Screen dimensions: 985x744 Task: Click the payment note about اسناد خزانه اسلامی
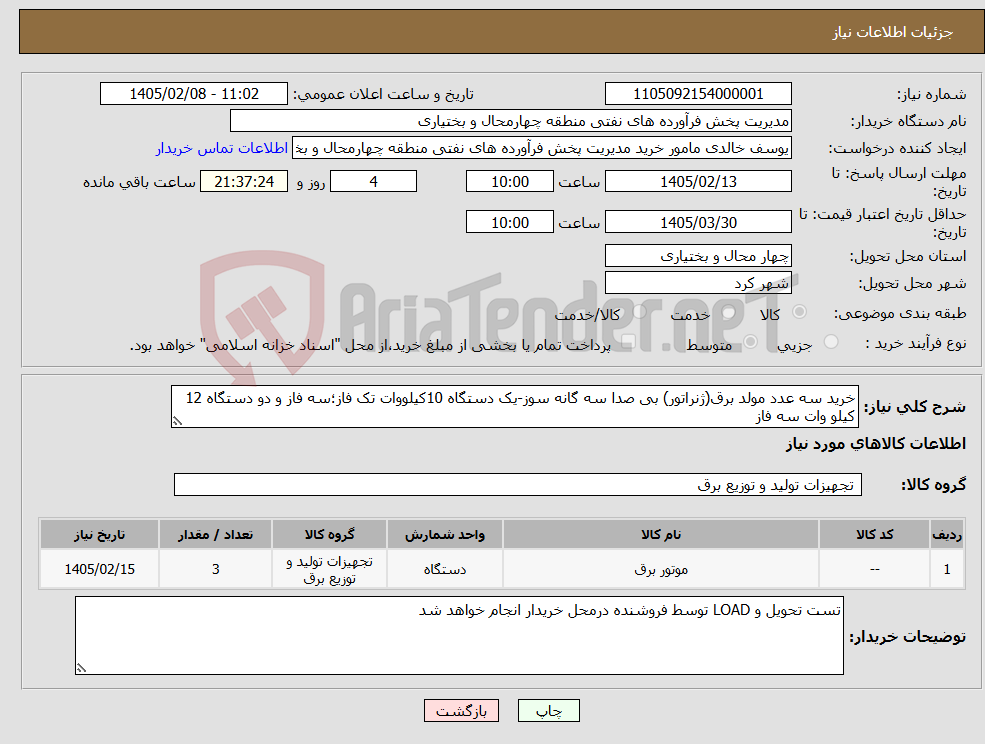click(370, 346)
